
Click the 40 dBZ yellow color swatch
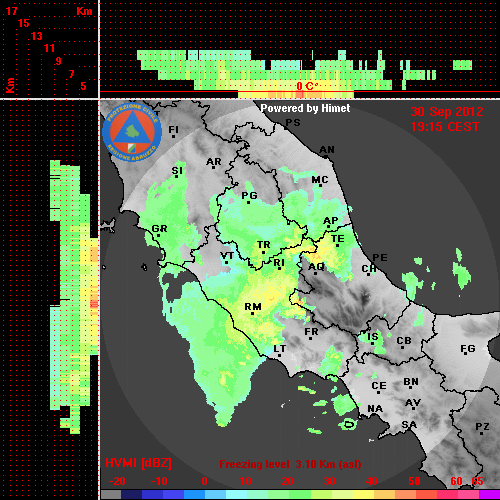tap(363, 495)
